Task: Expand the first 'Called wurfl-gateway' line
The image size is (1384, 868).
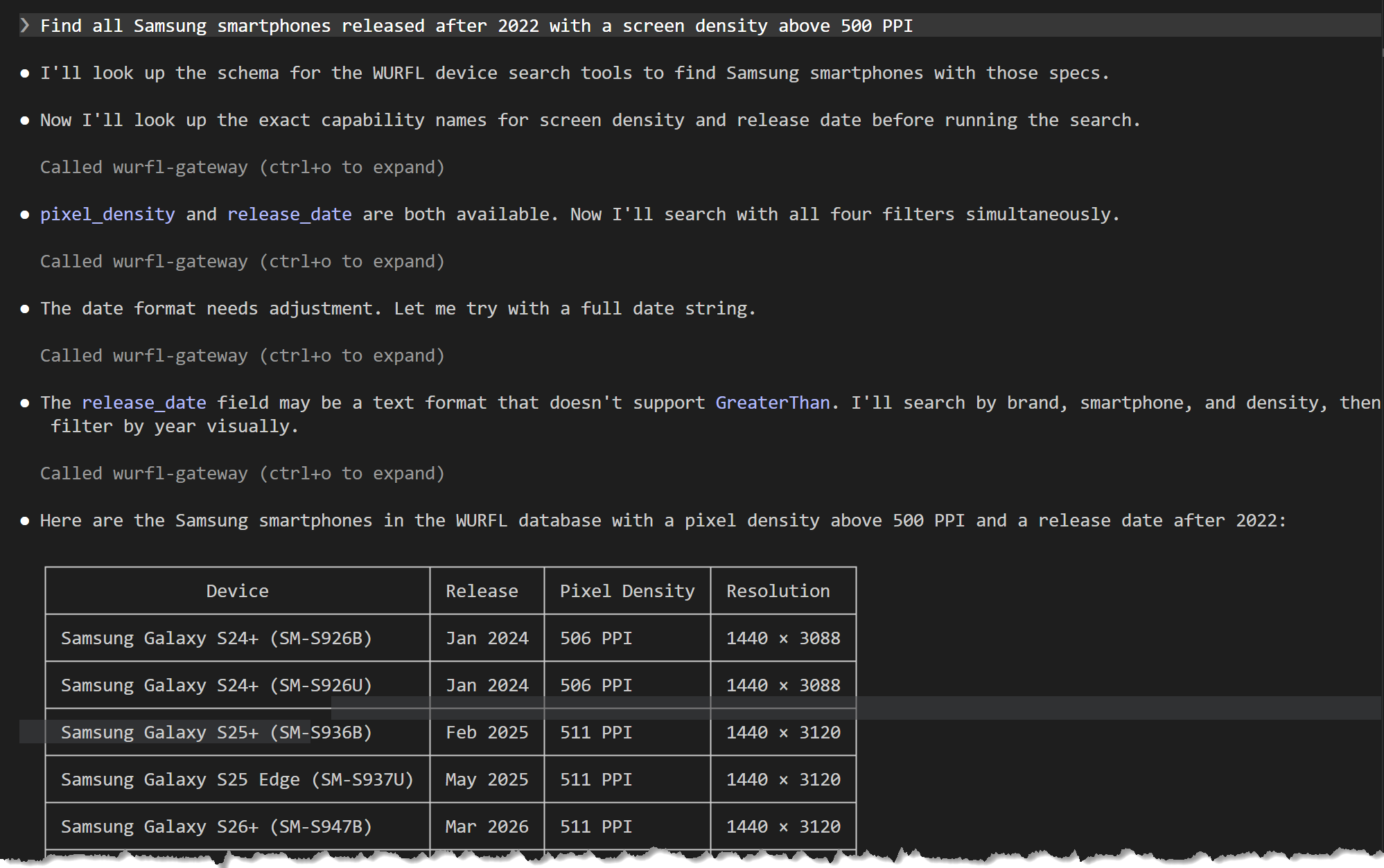Action: [242, 168]
